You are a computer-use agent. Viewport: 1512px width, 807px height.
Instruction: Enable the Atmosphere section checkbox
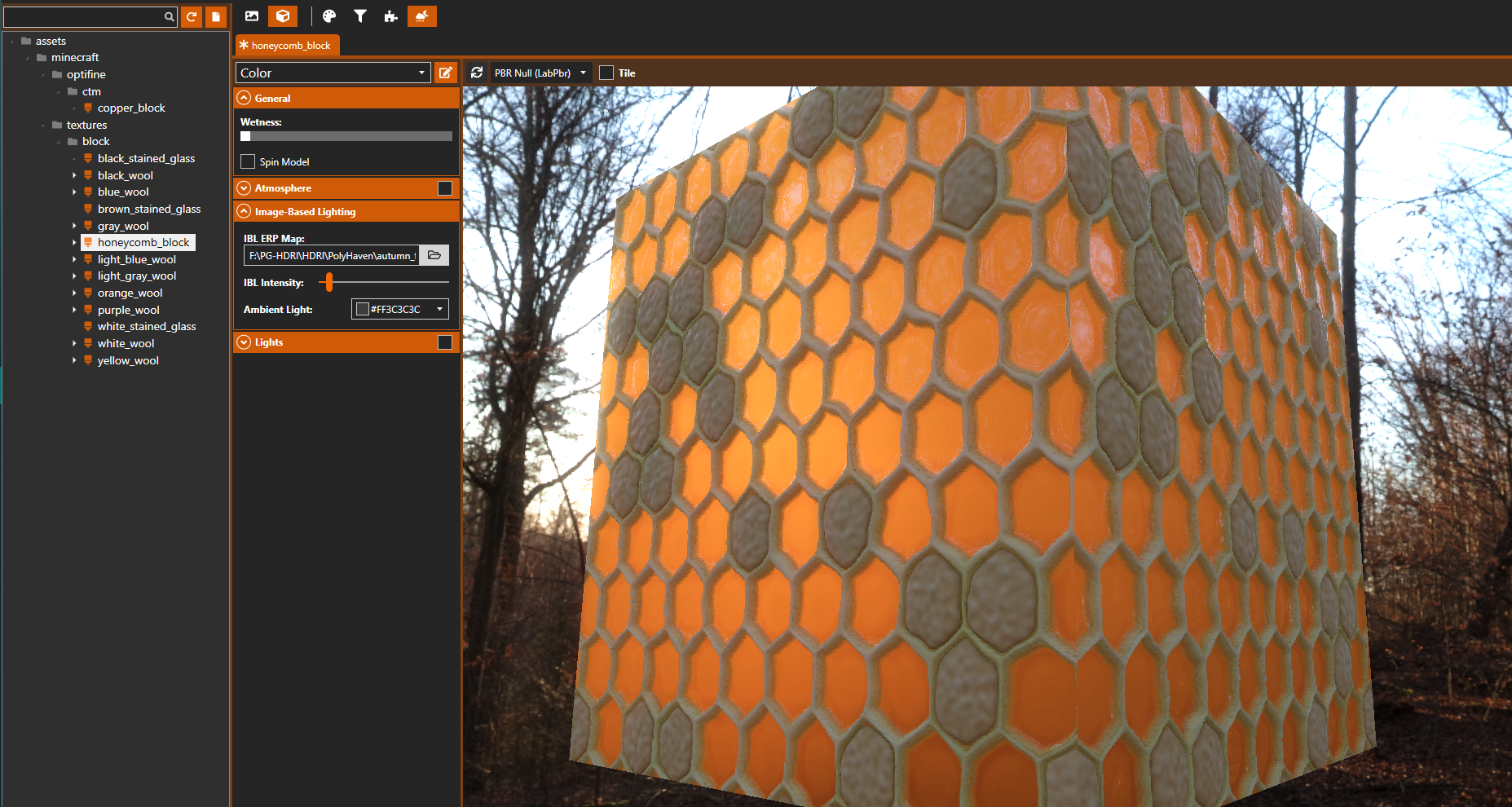coord(445,188)
